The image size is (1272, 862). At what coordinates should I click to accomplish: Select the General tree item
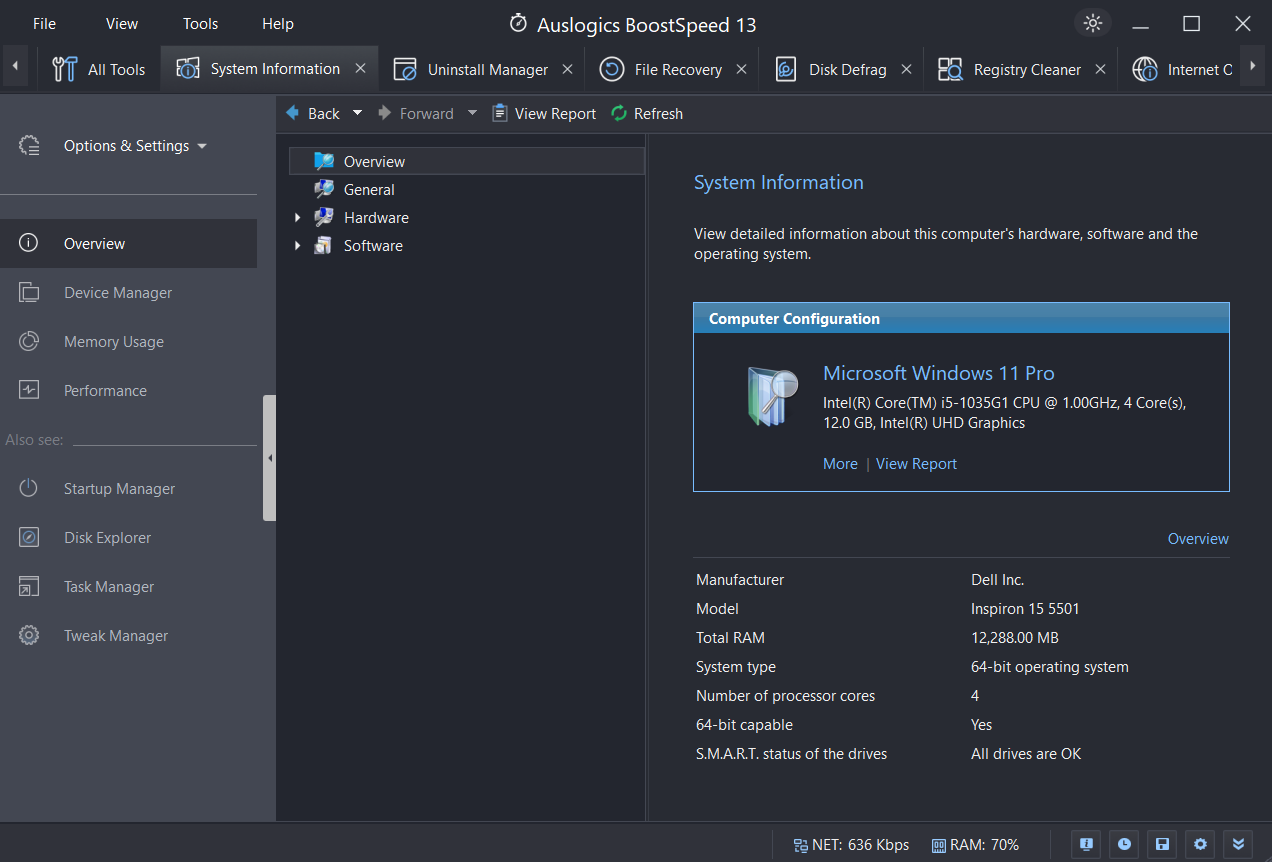[369, 189]
